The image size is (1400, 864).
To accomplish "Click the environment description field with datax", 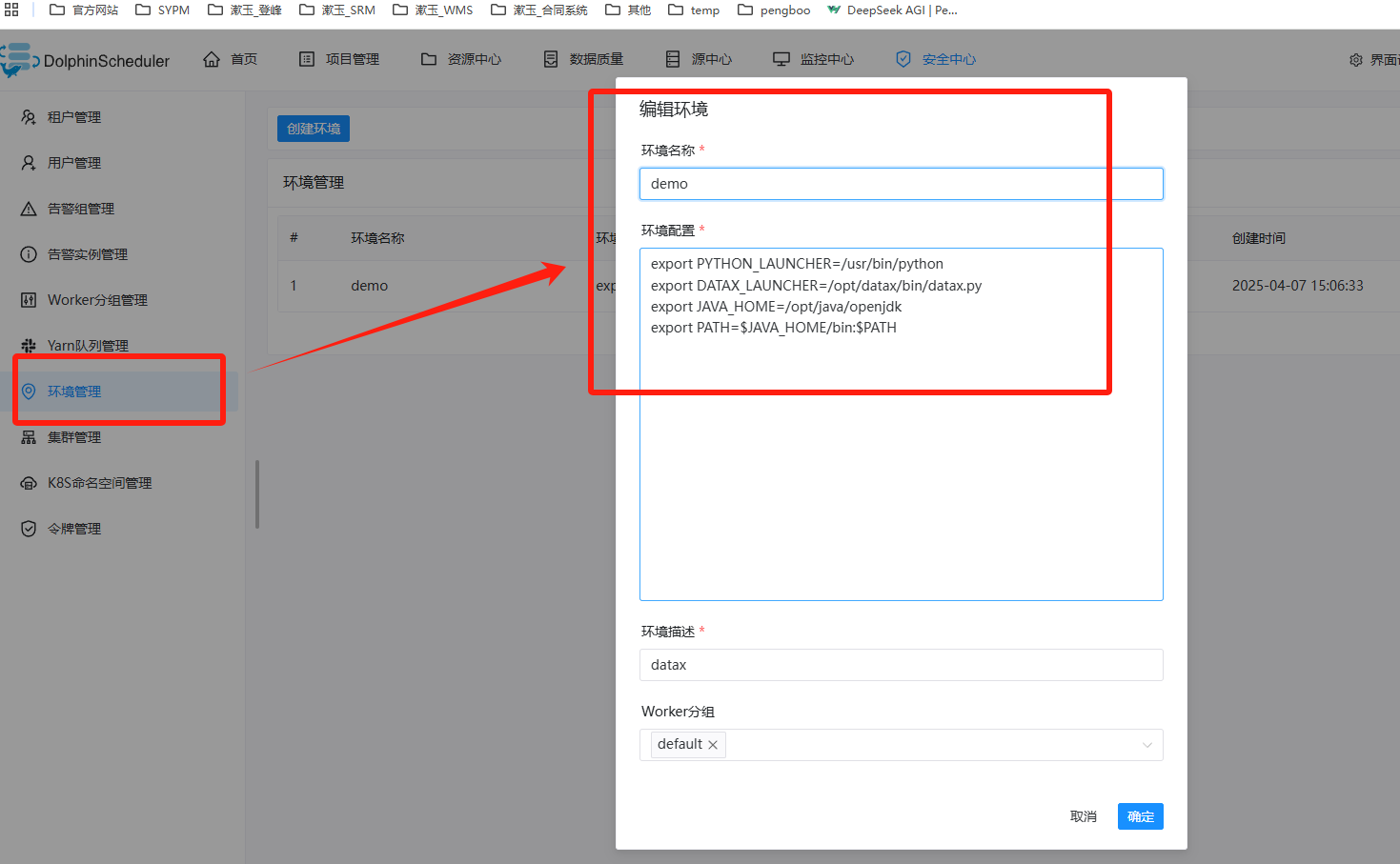I will (x=901, y=665).
